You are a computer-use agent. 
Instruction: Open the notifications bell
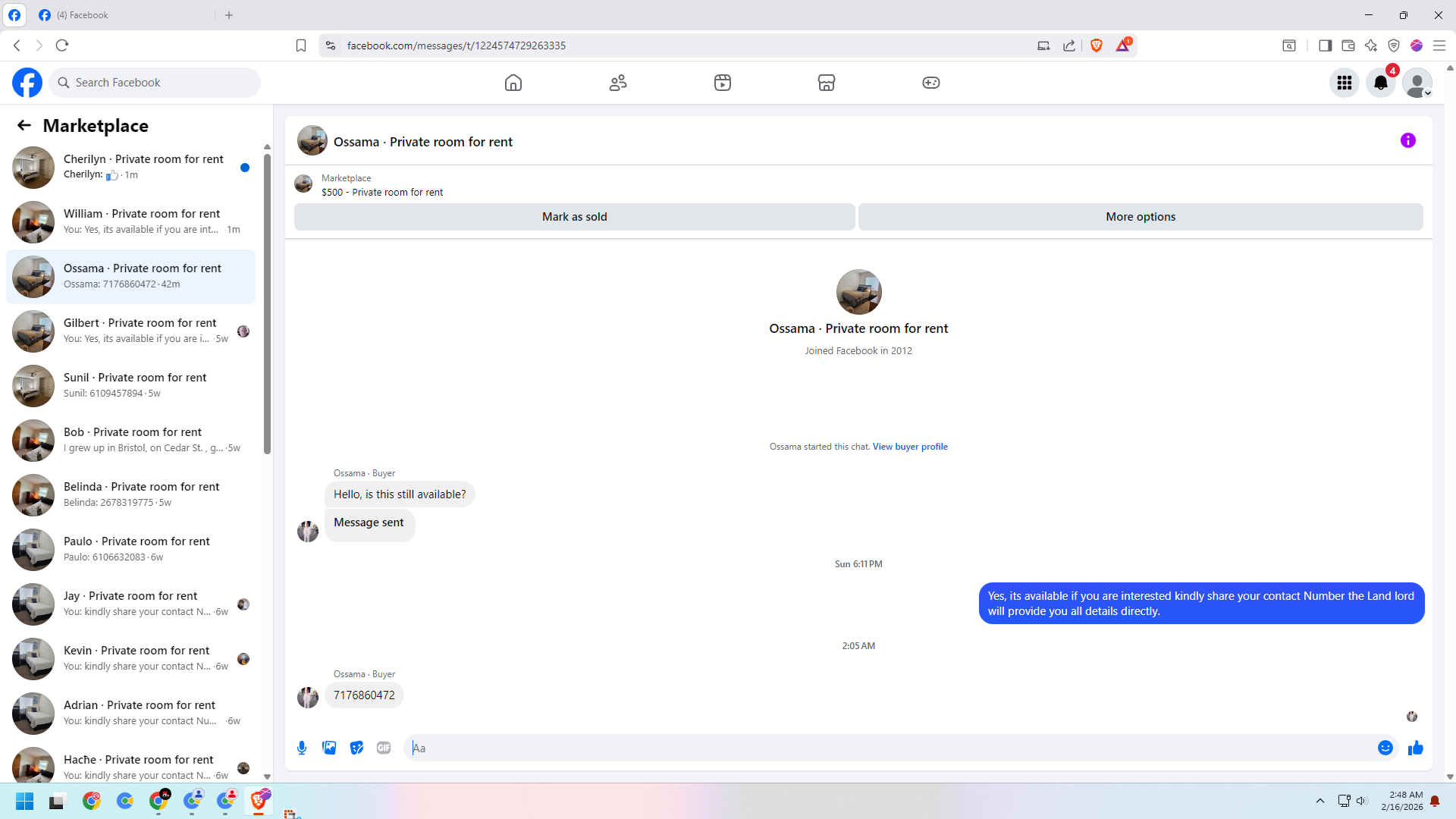(1380, 83)
